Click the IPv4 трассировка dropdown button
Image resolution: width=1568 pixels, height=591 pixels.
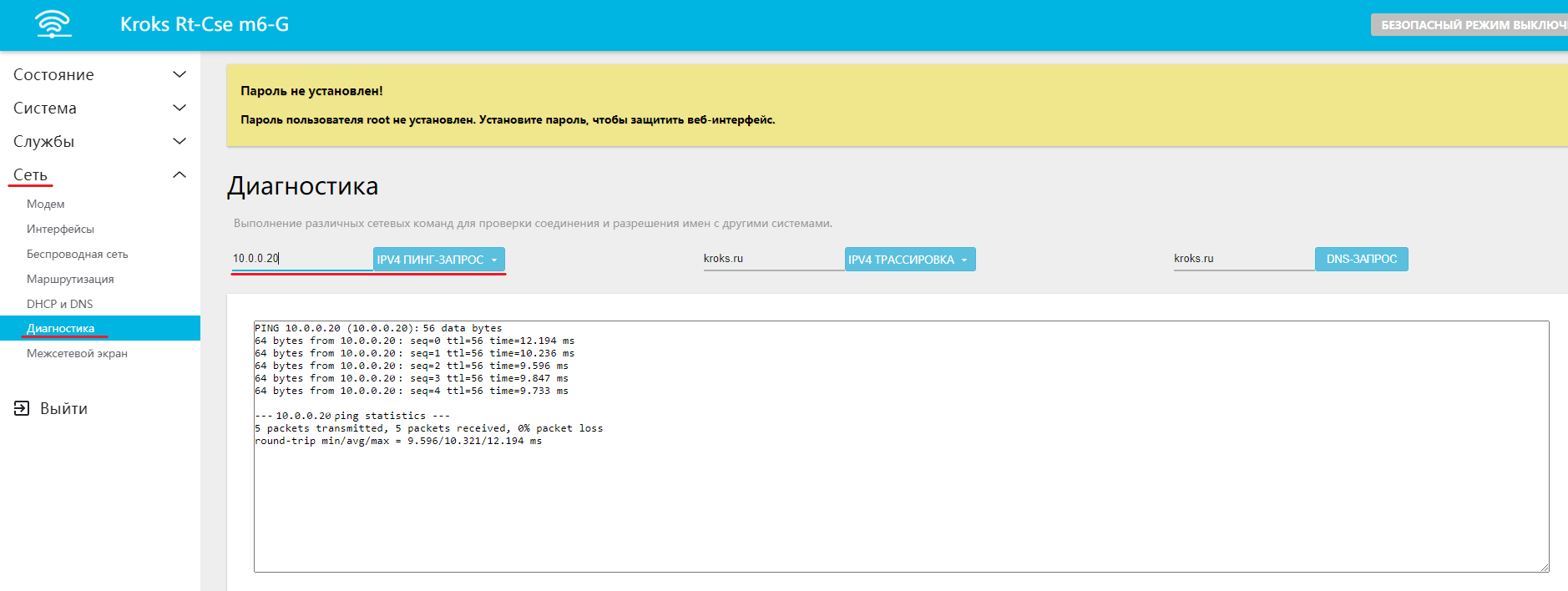909,260
